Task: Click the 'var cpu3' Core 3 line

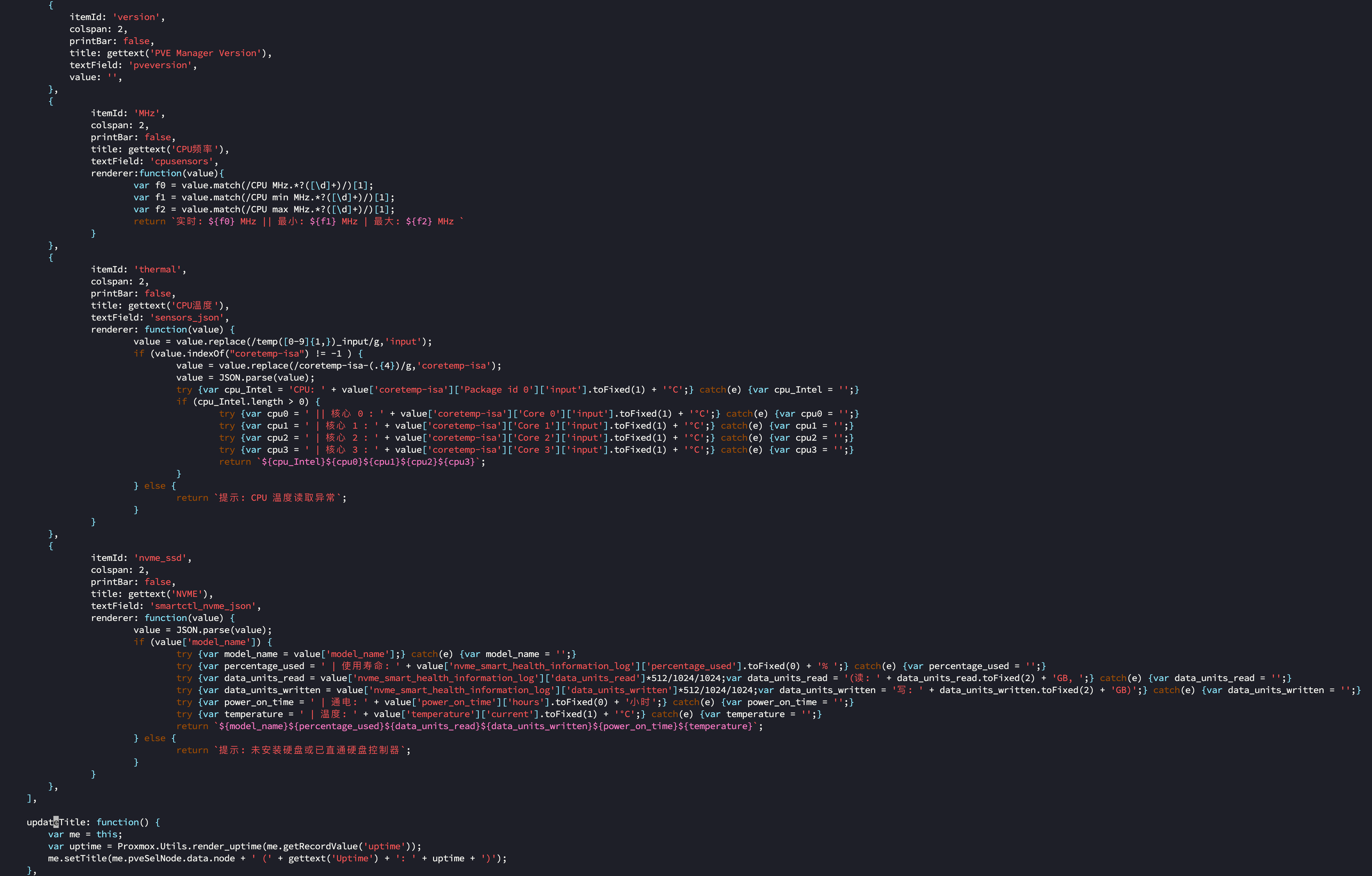Action: click(536, 450)
